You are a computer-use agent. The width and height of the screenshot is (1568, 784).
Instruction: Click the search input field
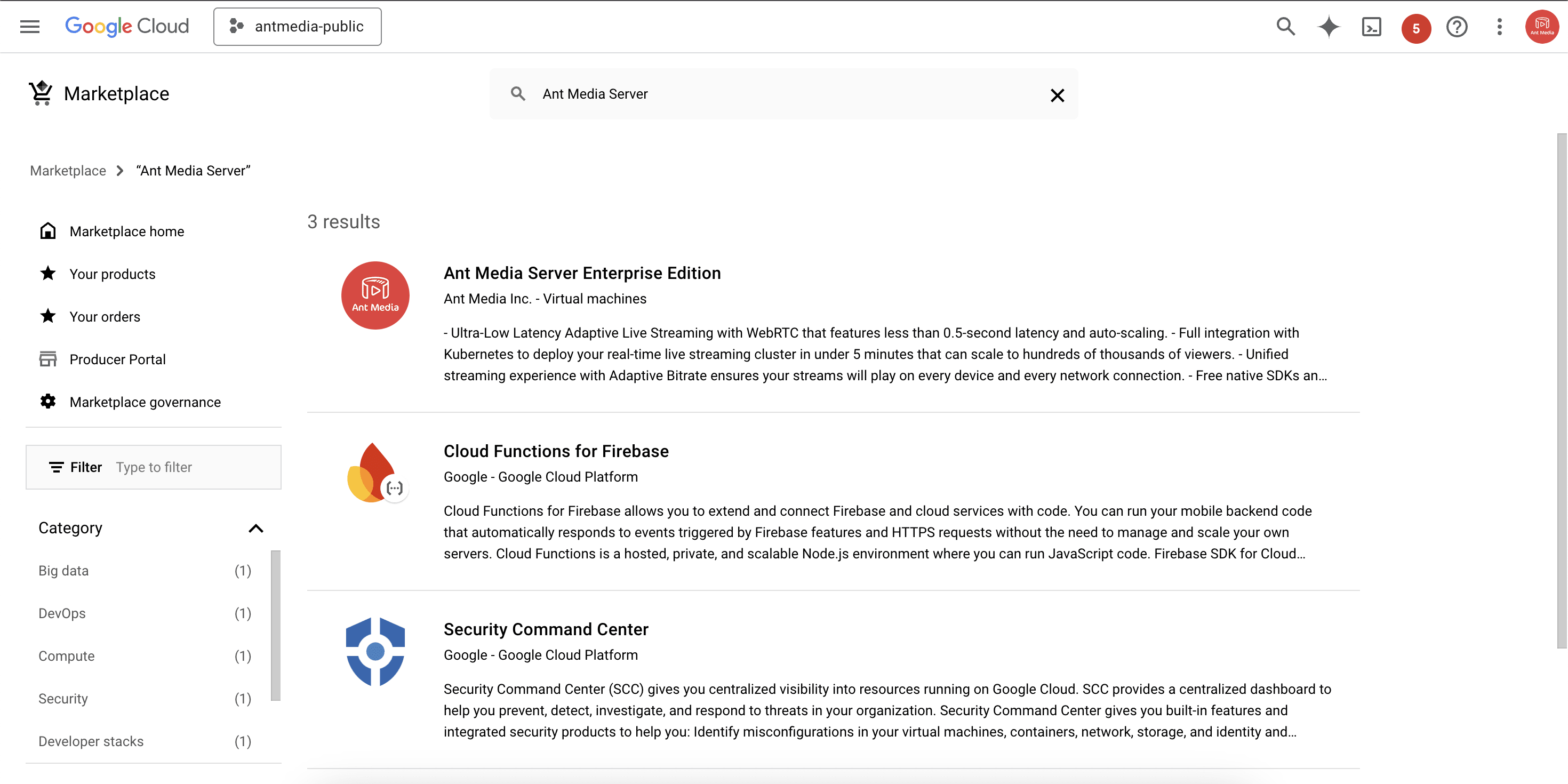click(783, 94)
